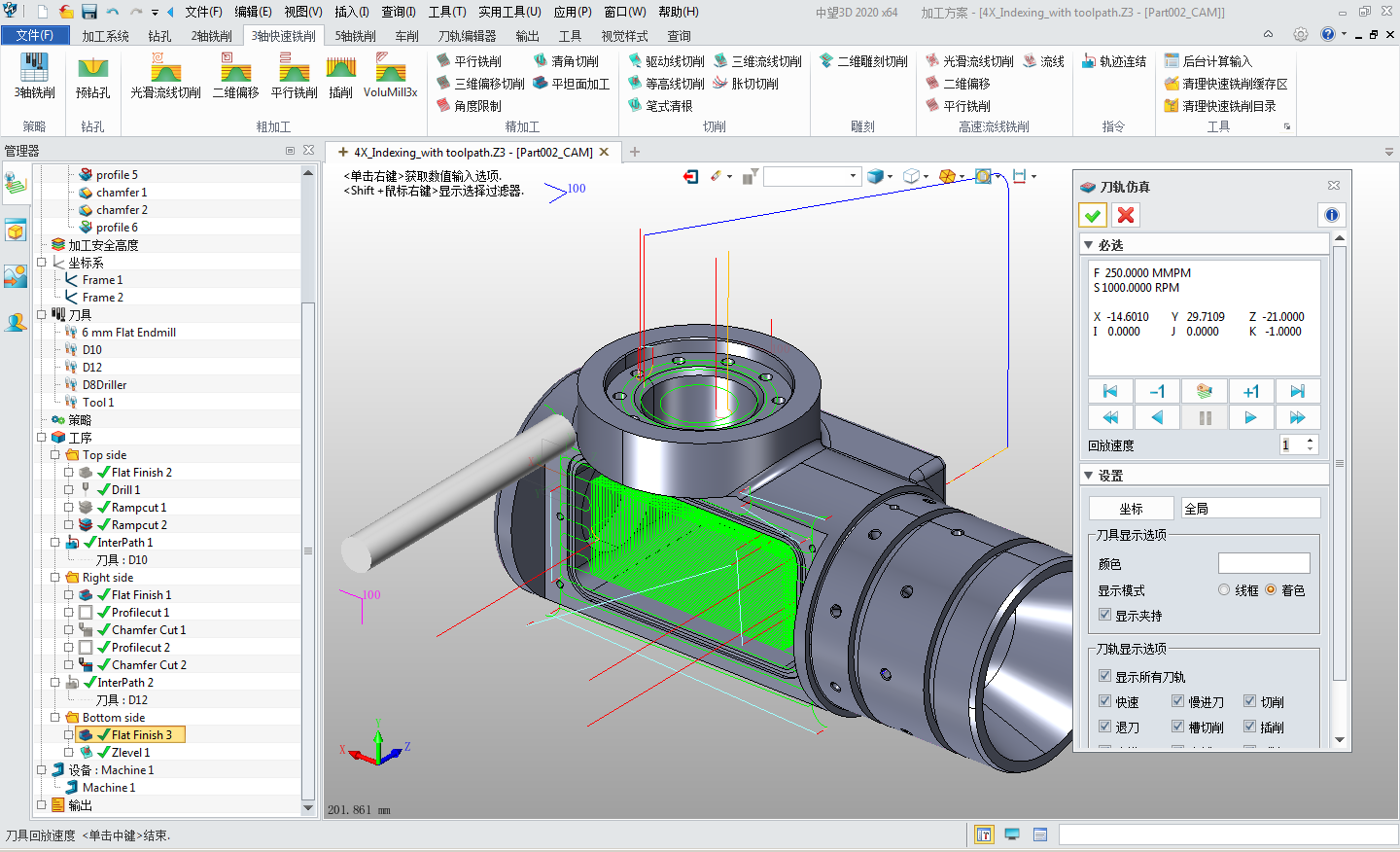Click the red X cancel button
The height and width of the screenshot is (852, 1400).
pyautogui.click(x=1126, y=215)
